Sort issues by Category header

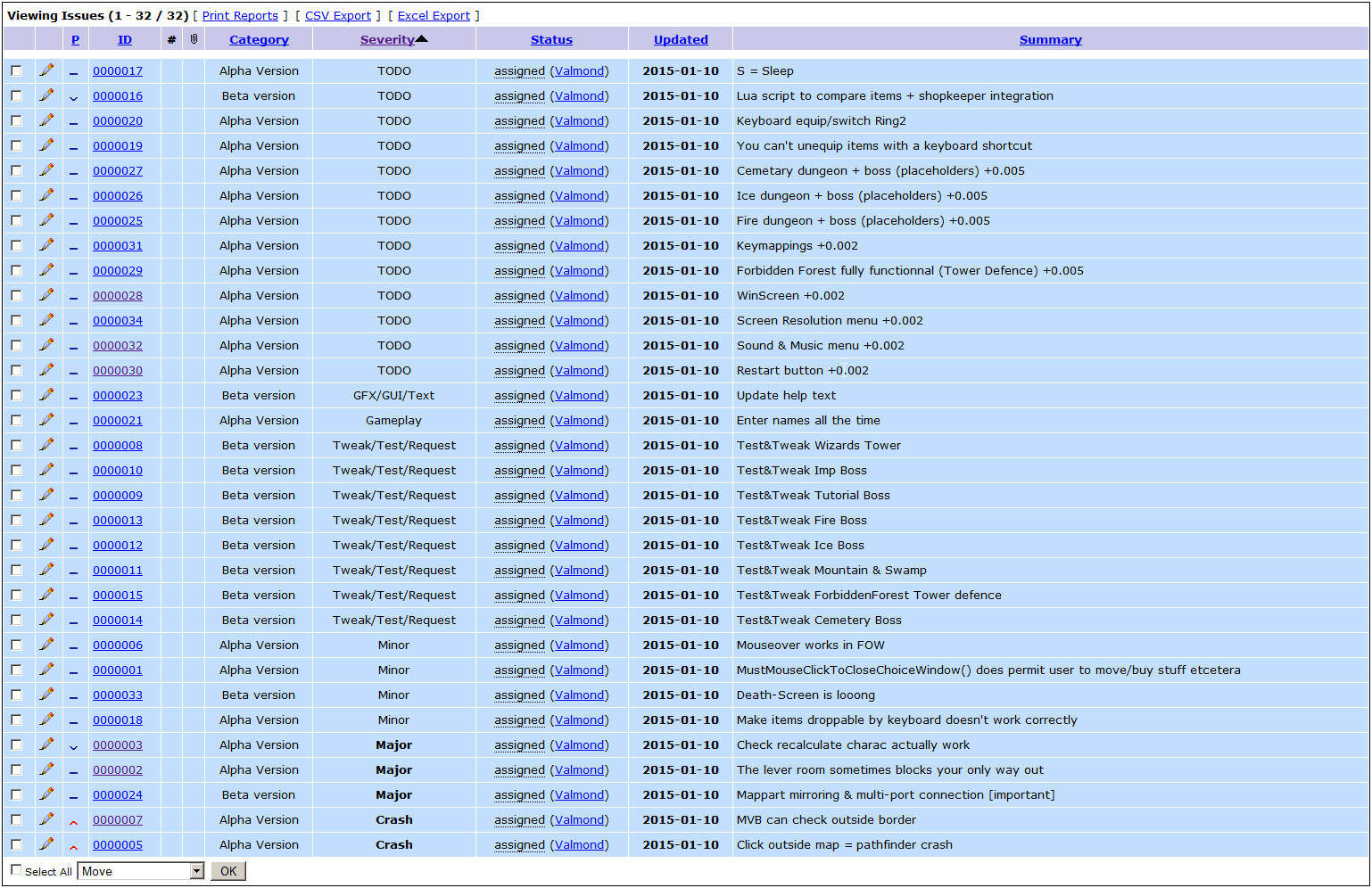pos(259,39)
